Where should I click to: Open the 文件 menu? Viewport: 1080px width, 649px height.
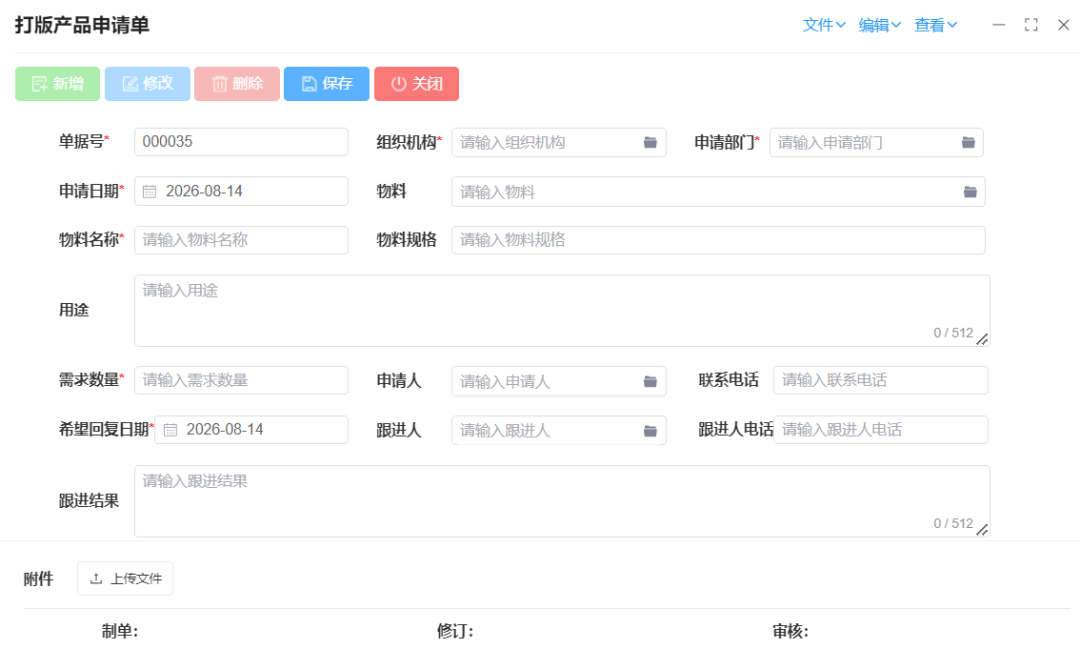coord(824,25)
